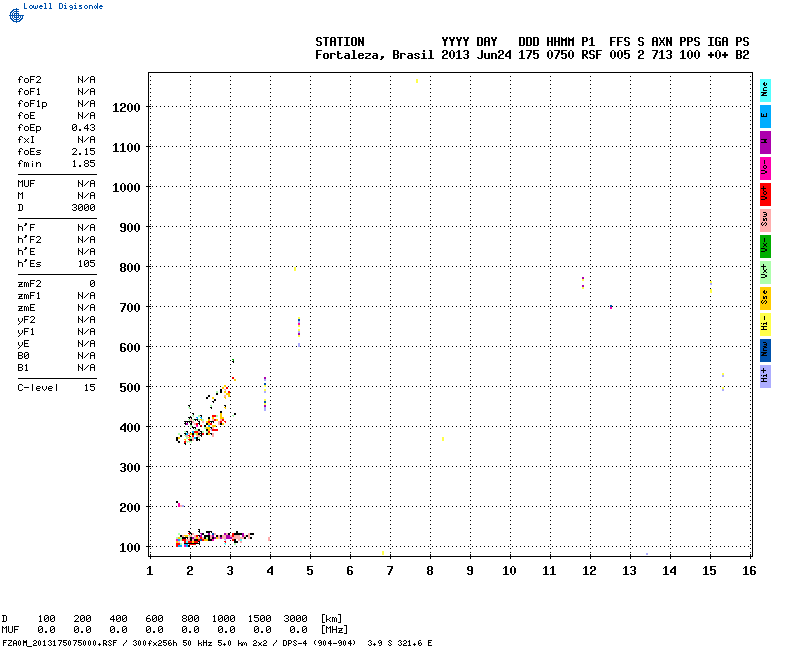Choose the dark green Vx- legend swatch
Viewport: 800px width, 650px height.
tap(765, 246)
